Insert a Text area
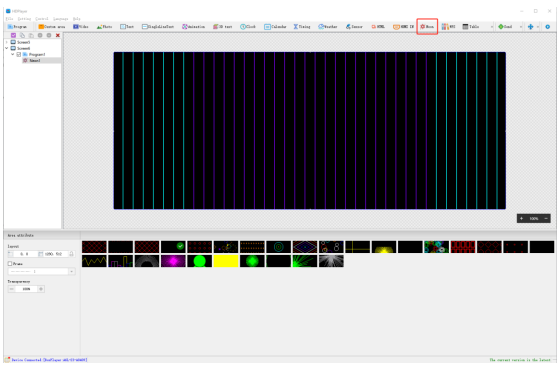Image resolution: width=560 pixels, height=366 pixels. tap(127, 27)
